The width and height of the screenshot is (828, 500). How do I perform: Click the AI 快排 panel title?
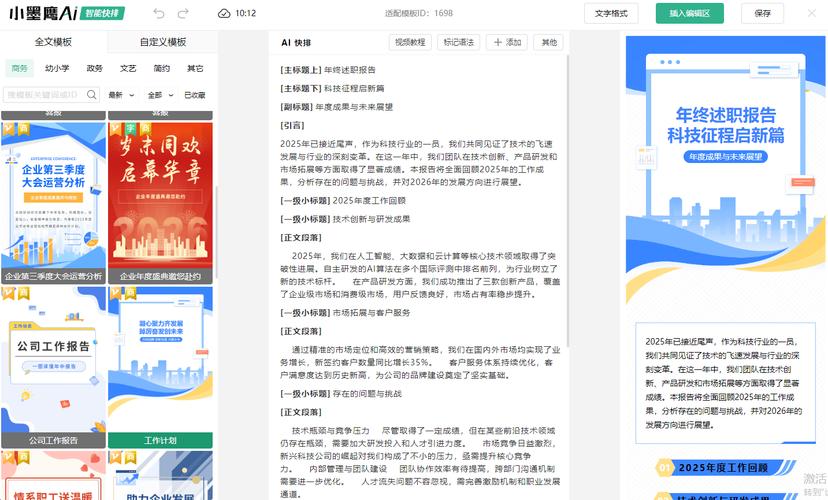click(x=296, y=43)
